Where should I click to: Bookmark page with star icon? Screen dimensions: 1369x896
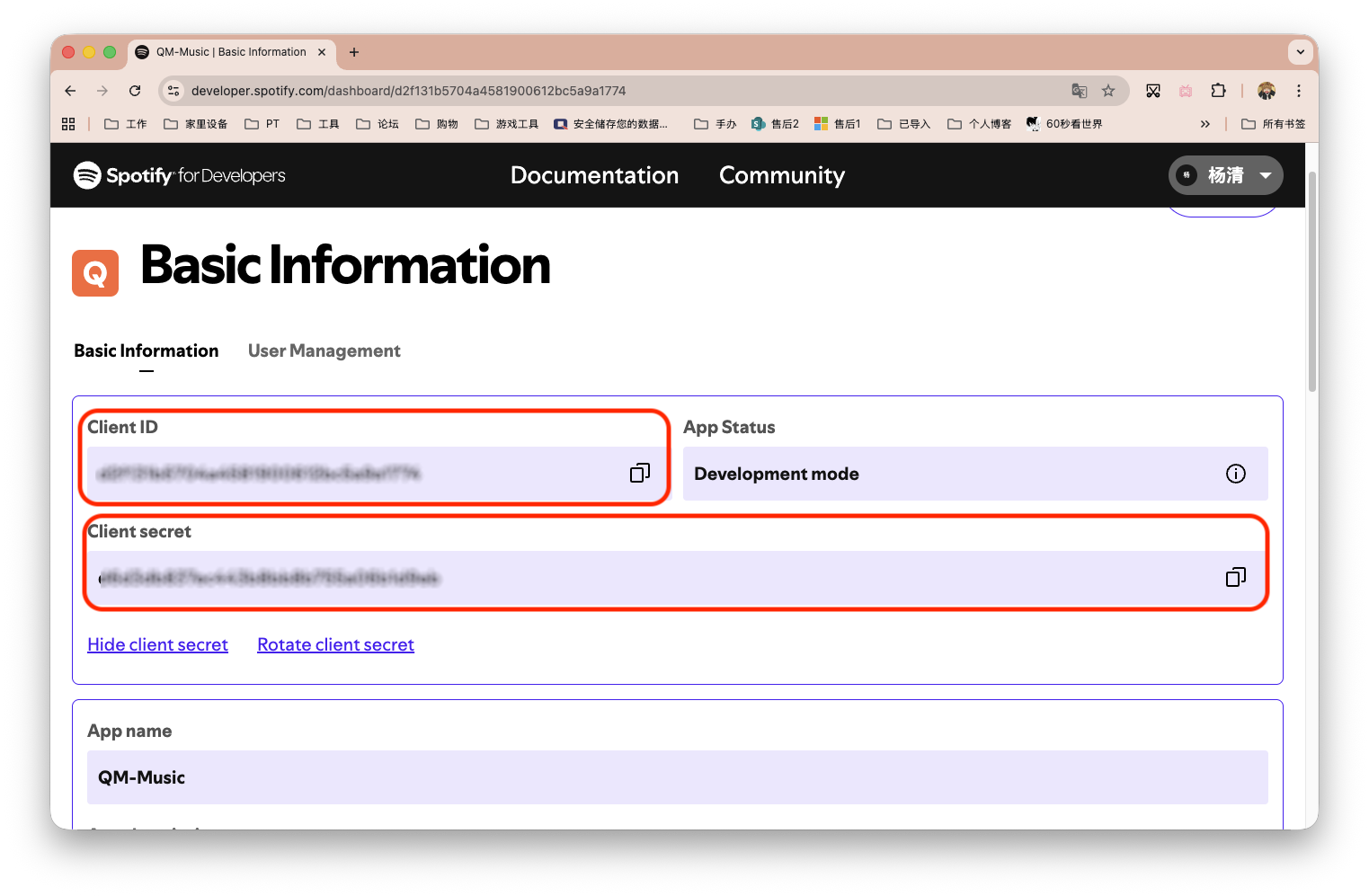[1108, 91]
